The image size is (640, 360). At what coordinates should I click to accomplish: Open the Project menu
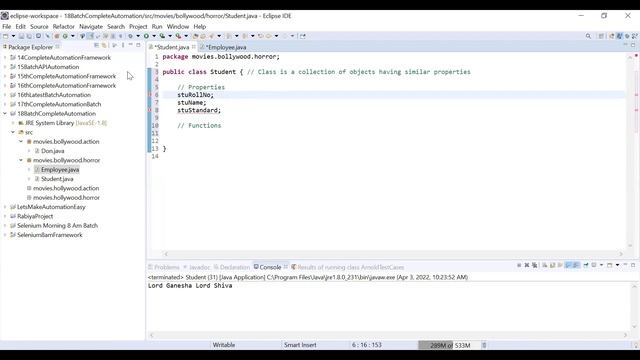(x=138, y=27)
